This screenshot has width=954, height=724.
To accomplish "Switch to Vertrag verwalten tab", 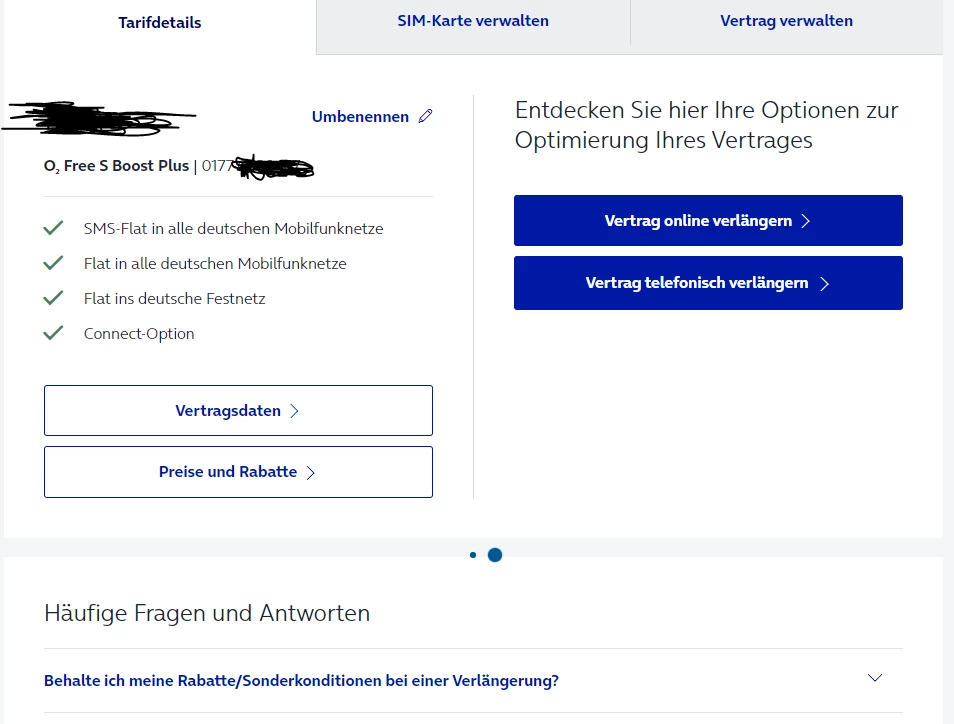I will coord(786,21).
